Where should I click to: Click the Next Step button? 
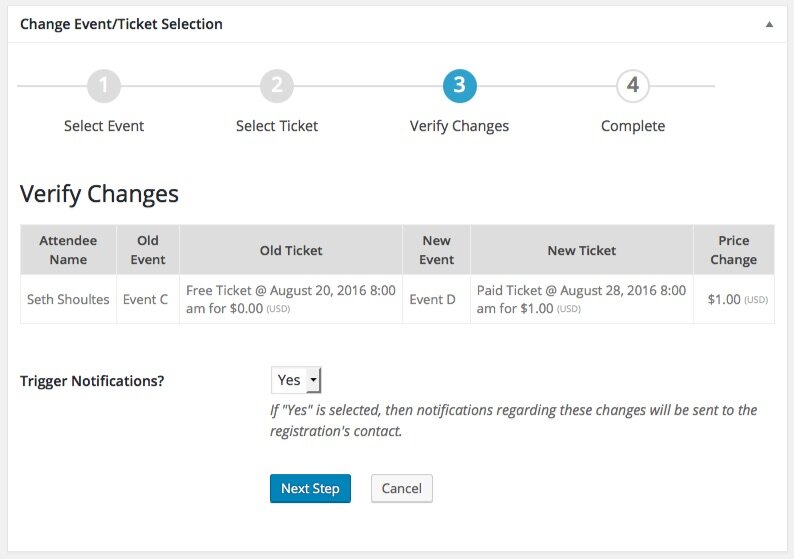pos(310,488)
